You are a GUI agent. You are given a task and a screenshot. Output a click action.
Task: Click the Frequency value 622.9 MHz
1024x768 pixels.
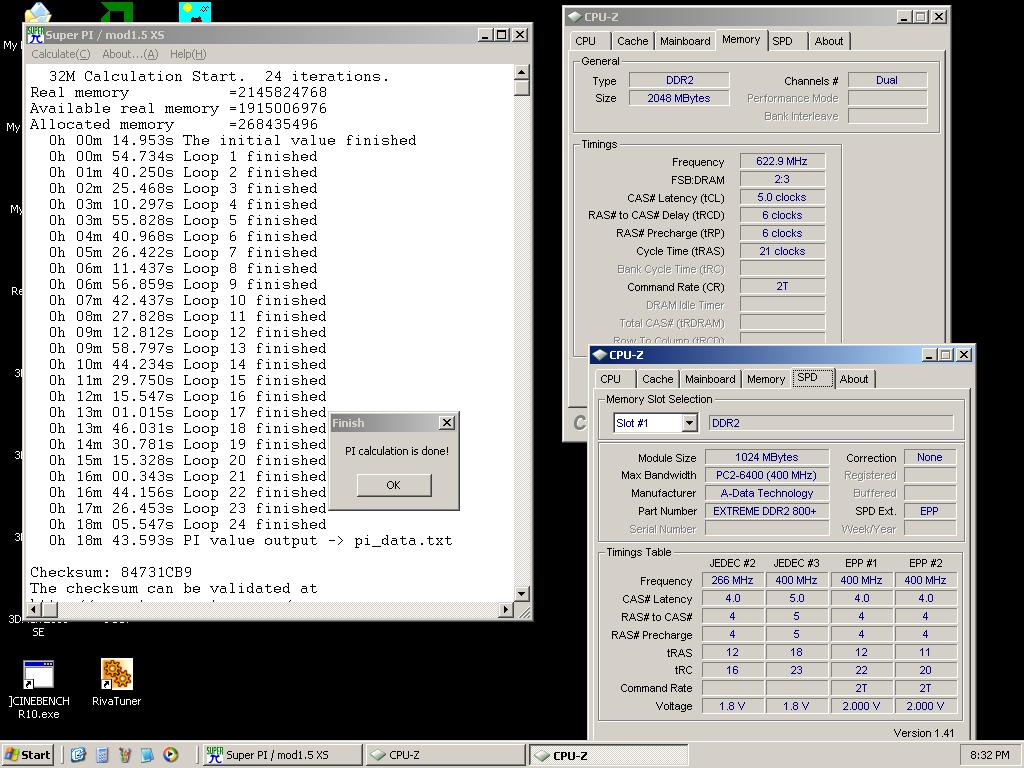tap(782, 161)
